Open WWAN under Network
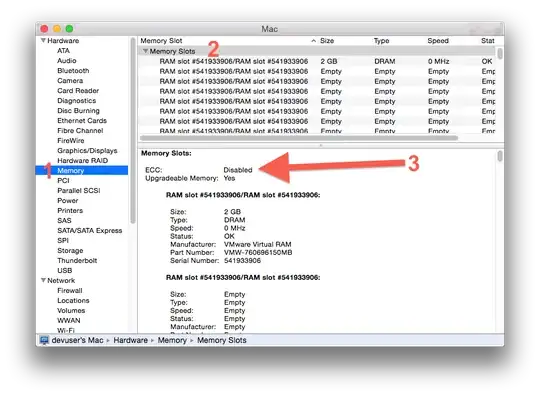 click(69, 320)
